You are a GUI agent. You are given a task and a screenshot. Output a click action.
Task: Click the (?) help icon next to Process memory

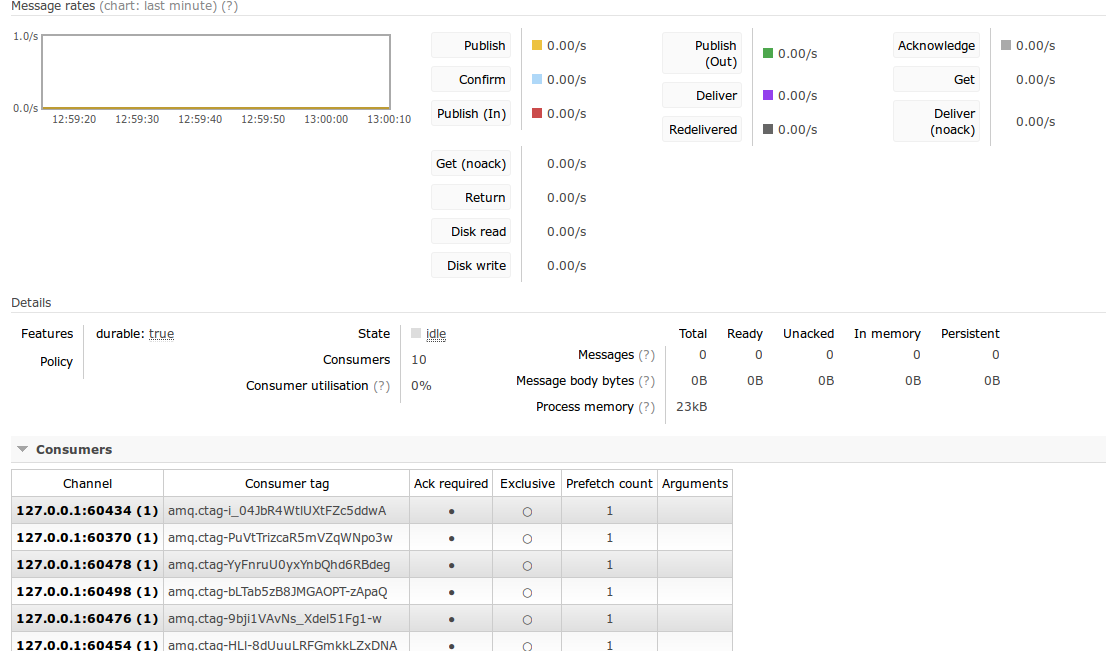tap(647, 407)
